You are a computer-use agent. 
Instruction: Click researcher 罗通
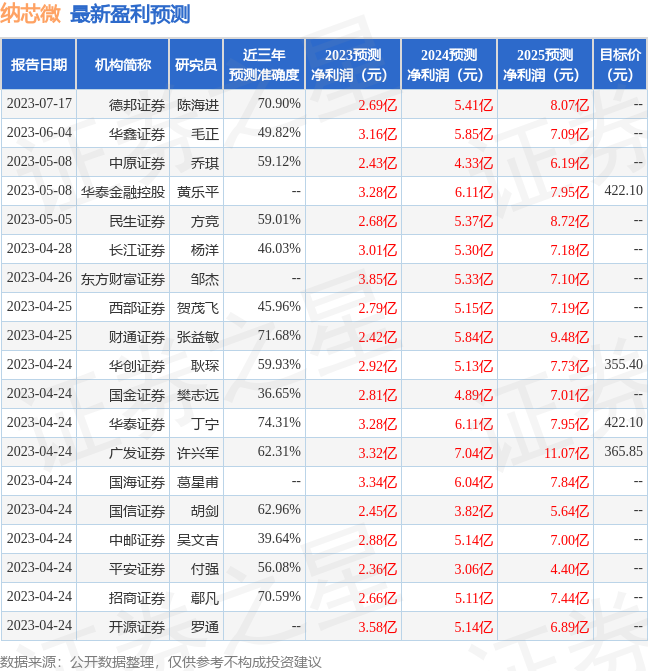tap(205, 627)
